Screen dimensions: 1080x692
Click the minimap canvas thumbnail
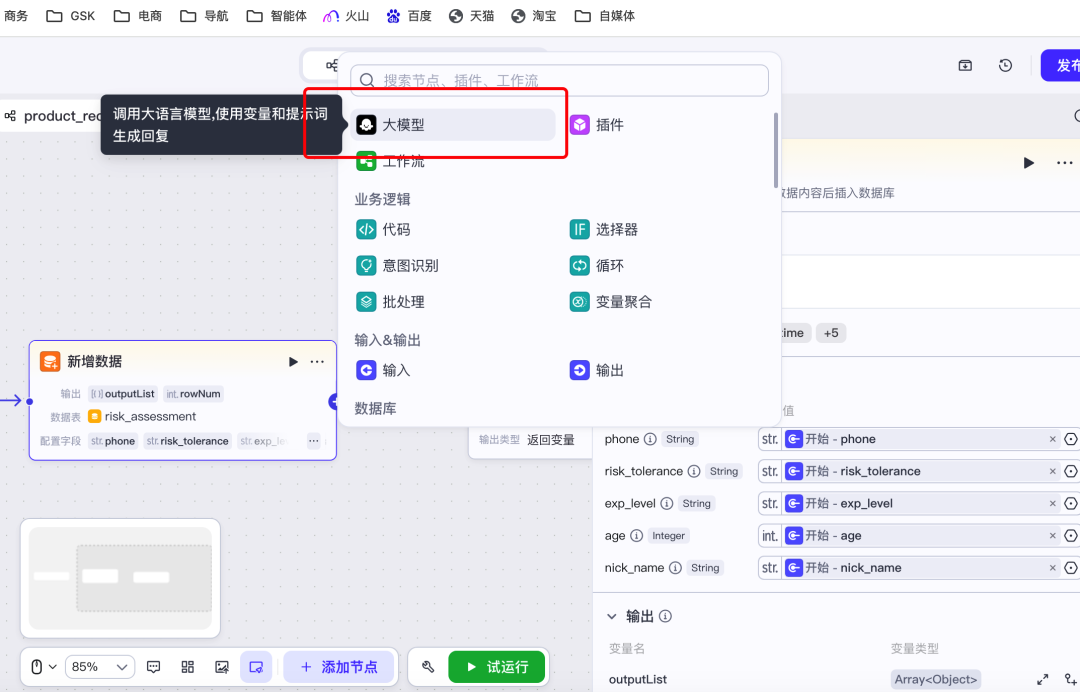[x=121, y=578]
